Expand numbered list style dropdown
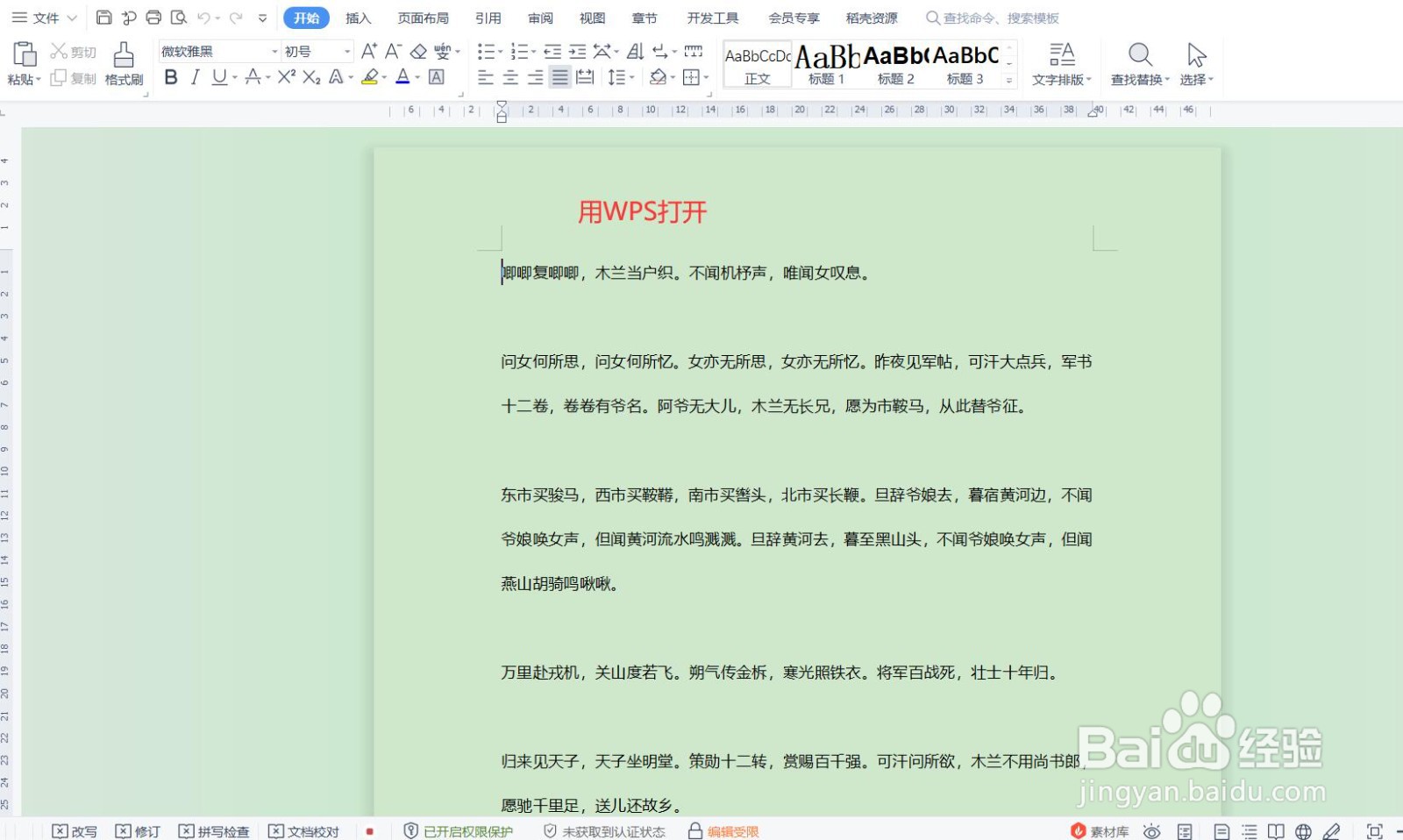 [534, 52]
